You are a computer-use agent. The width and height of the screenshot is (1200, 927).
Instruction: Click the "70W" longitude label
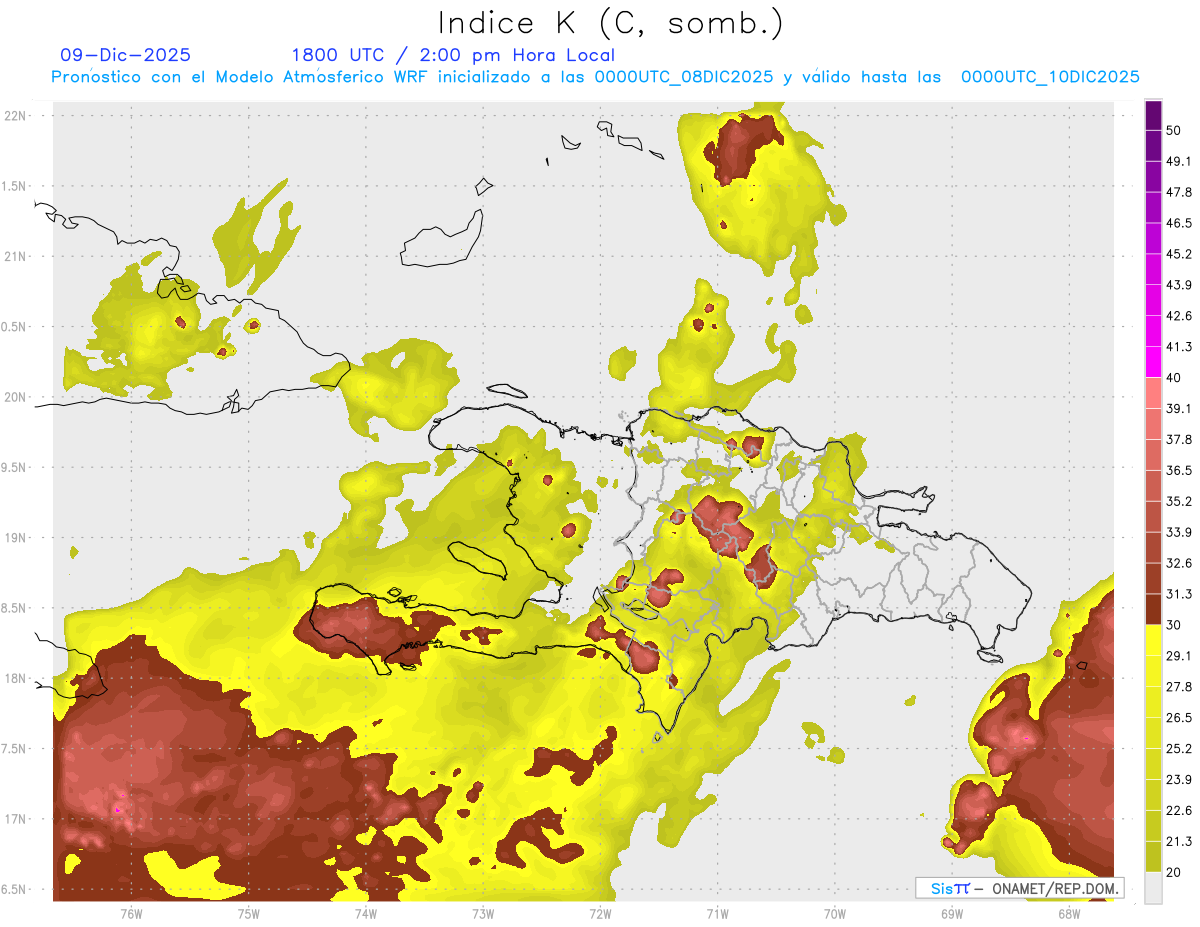coord(835,913)
